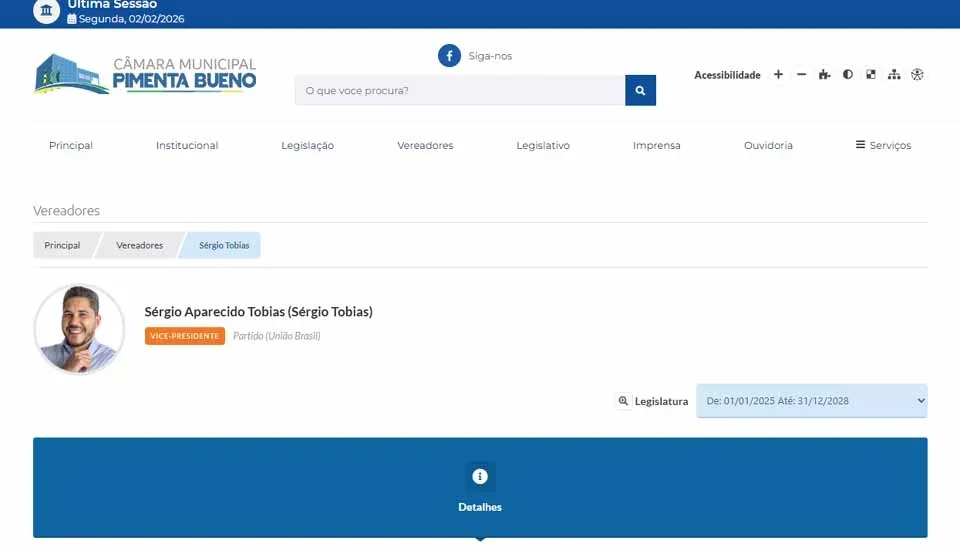Decrease font size with minus icon
This screenshot has width=960, height=554.
coord(801,75)
